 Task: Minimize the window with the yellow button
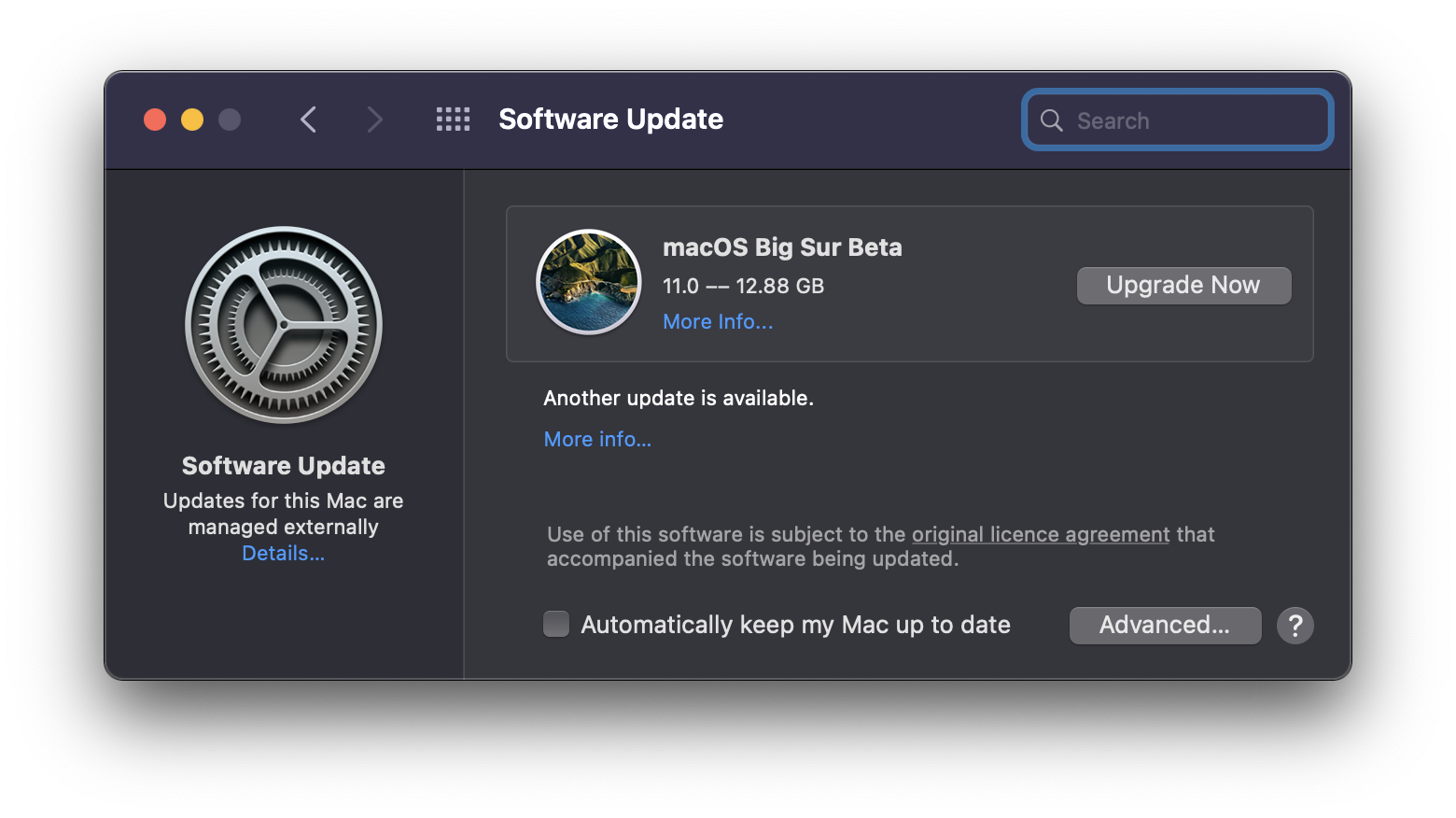click(x=192, y=120)
